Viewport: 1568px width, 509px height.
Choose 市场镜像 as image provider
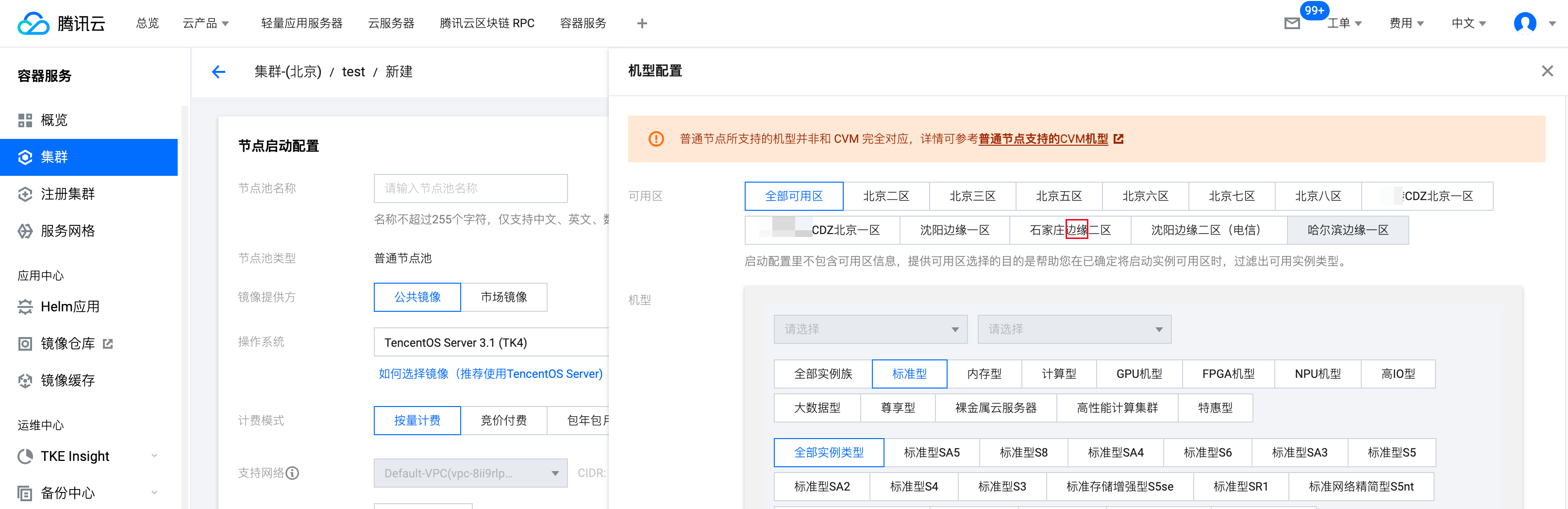coord(504,297)
